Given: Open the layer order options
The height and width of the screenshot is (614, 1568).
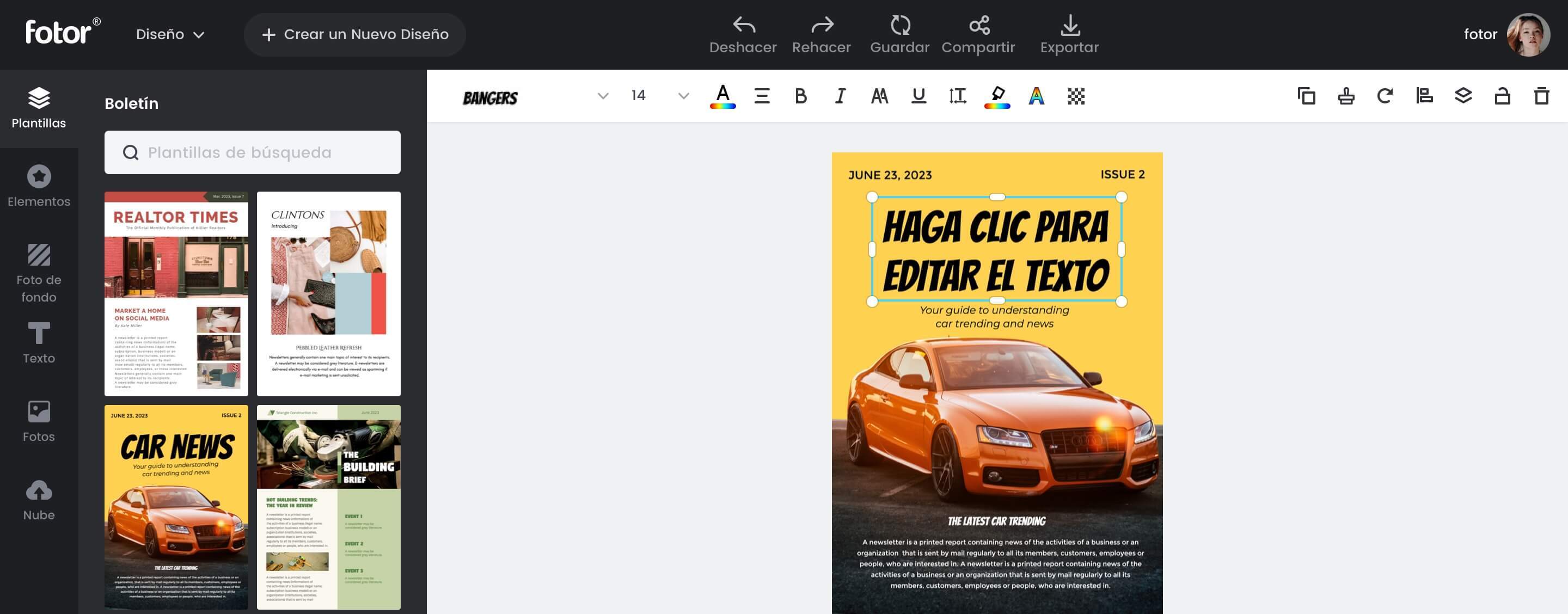Looking at the screenshot, I should click(1464, 96).
